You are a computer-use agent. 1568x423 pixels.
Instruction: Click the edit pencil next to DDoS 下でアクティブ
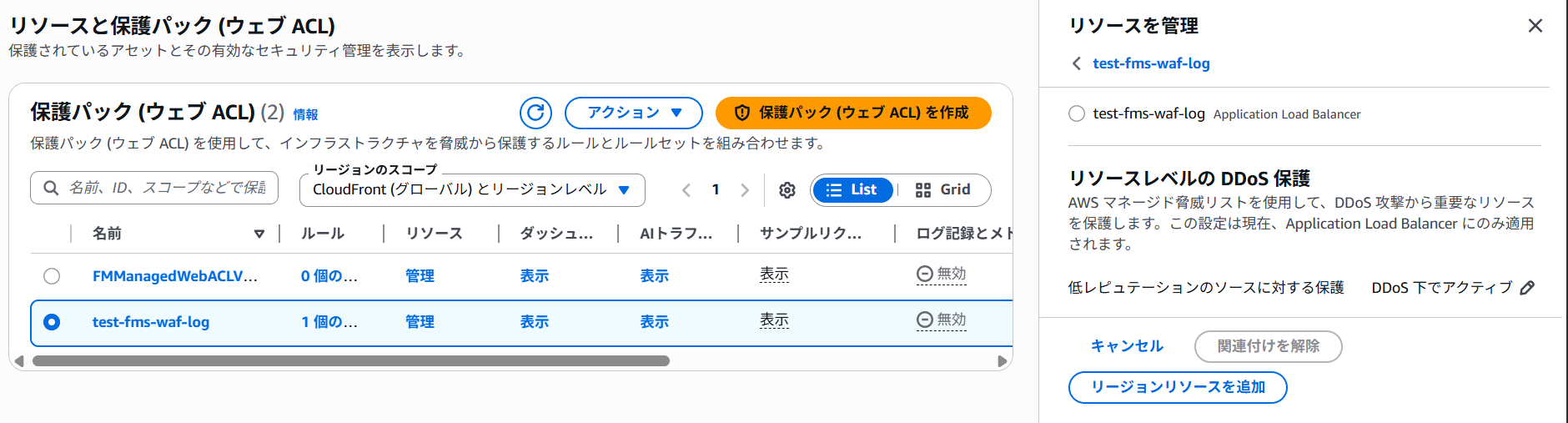click(x=1527, y=288)
